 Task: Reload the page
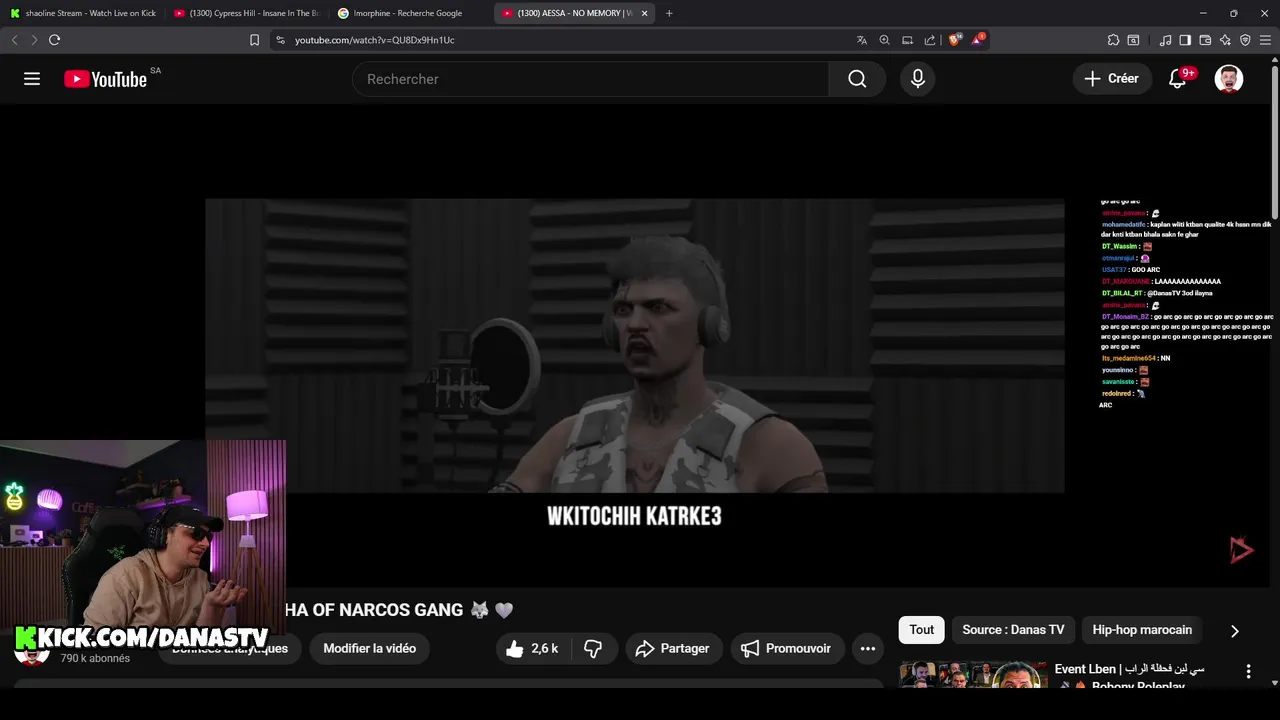point(54,40)
